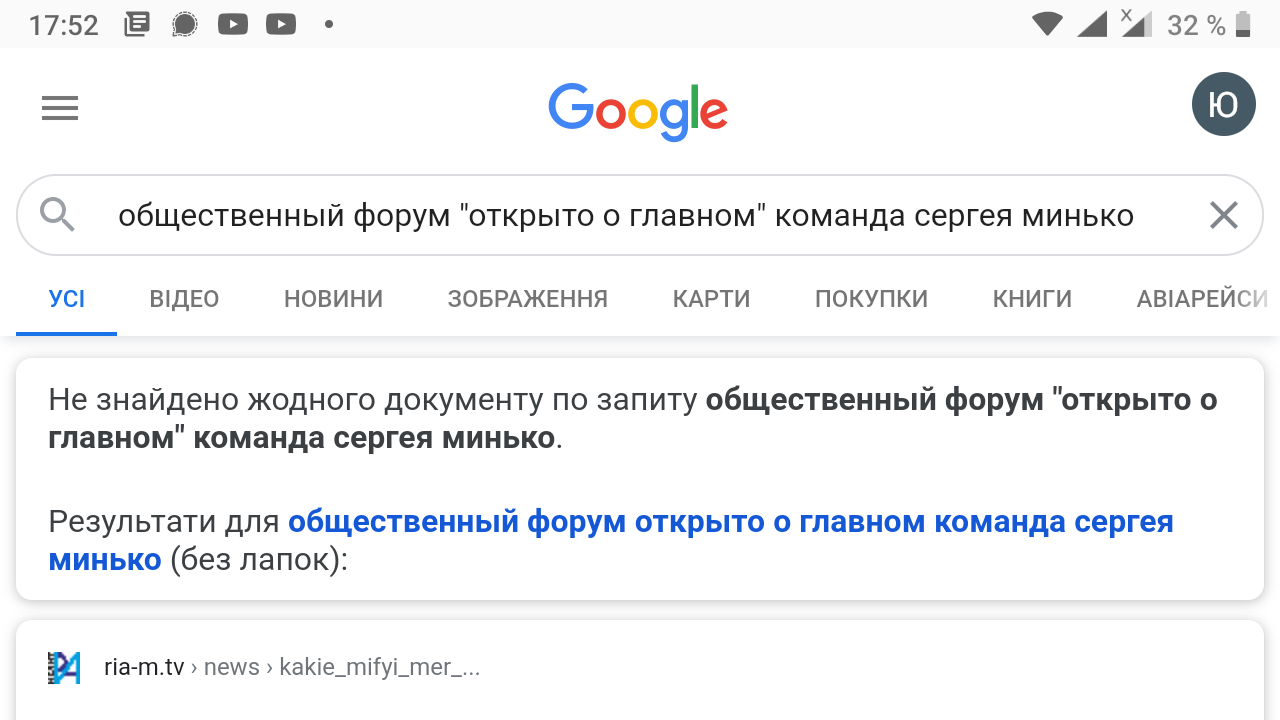Clear the search query with X
Screen dimensions: 1280x720
pos(1223,215)
